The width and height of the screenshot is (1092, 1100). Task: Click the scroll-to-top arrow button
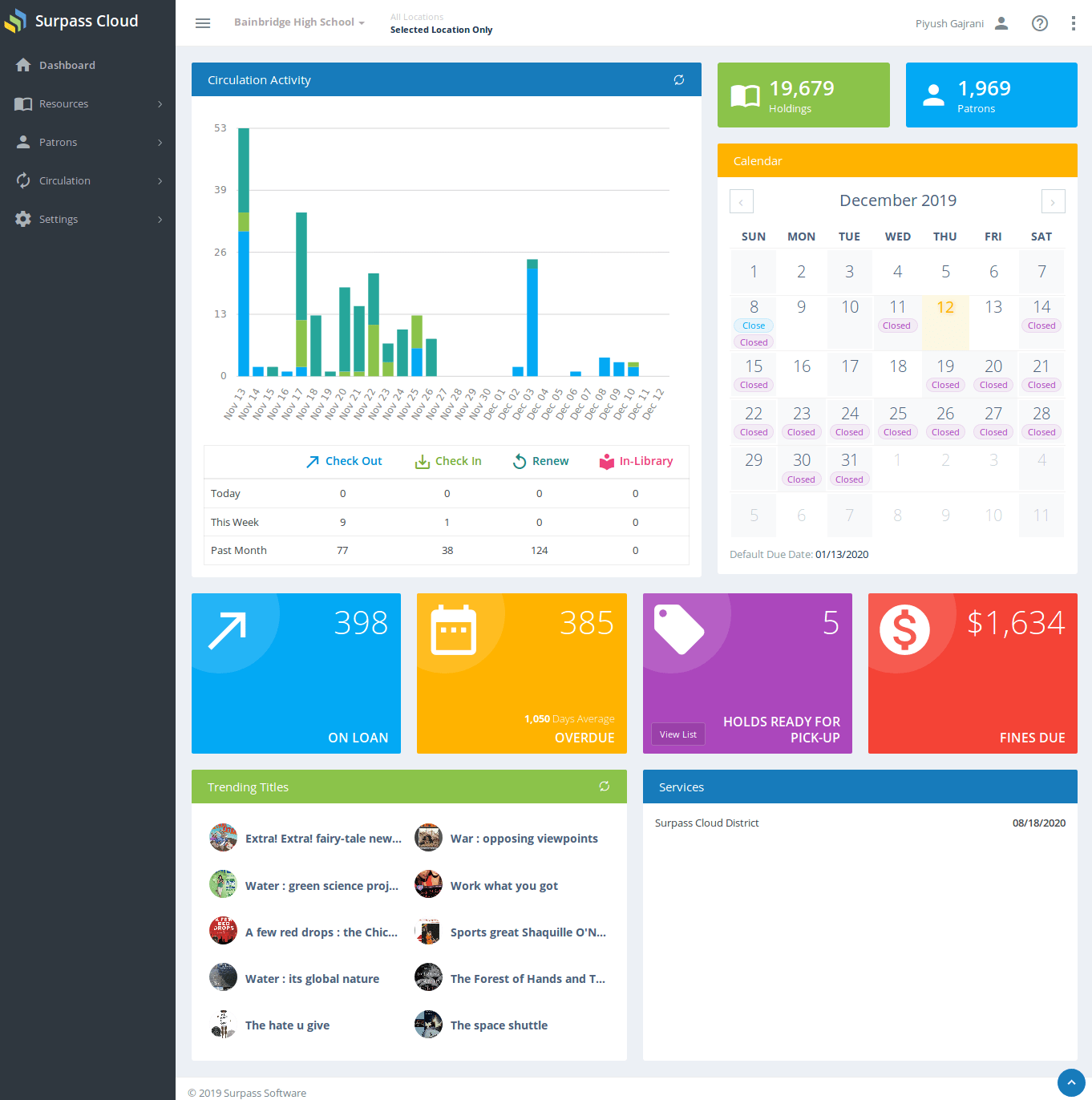coord(1071,1082)
